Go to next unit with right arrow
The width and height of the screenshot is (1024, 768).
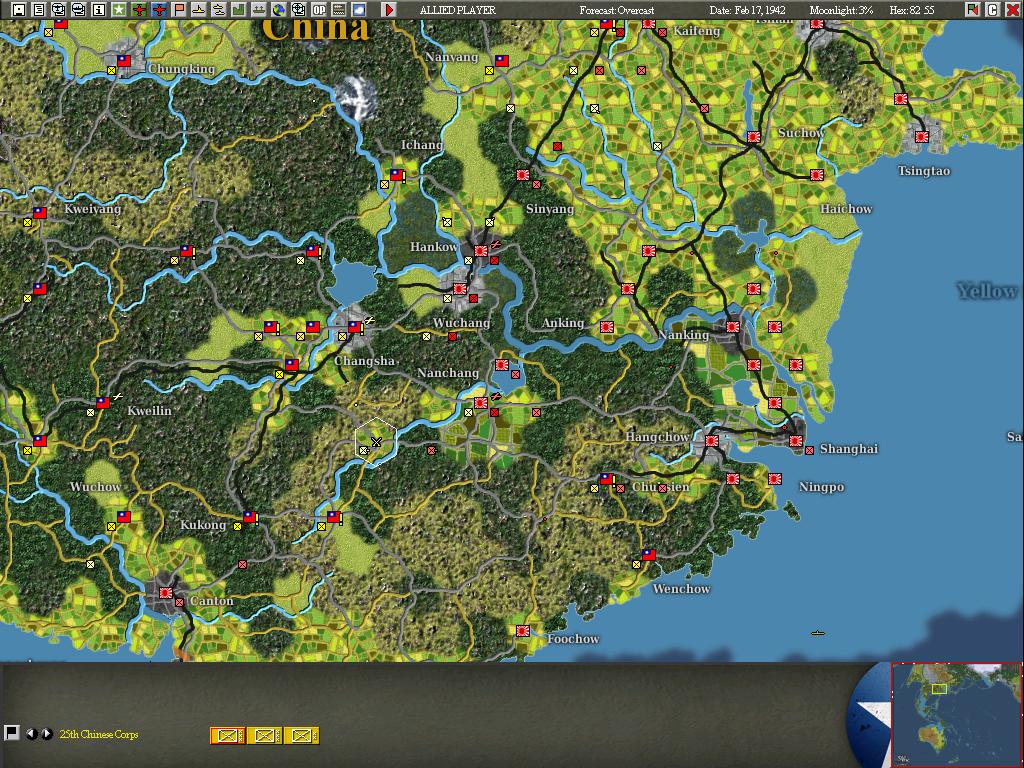(46, 734)
